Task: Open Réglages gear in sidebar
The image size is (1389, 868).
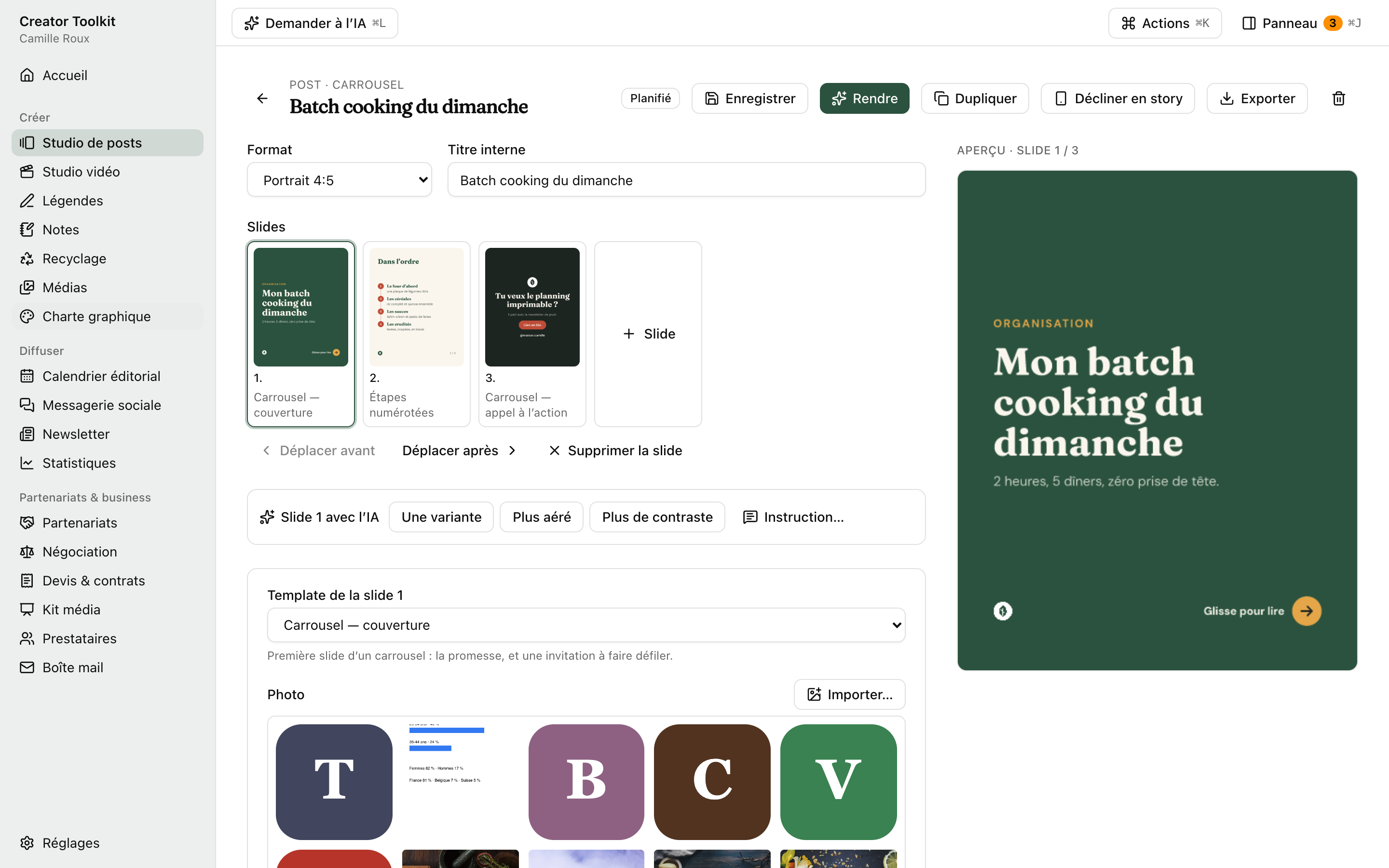Action: coord(27,843)
